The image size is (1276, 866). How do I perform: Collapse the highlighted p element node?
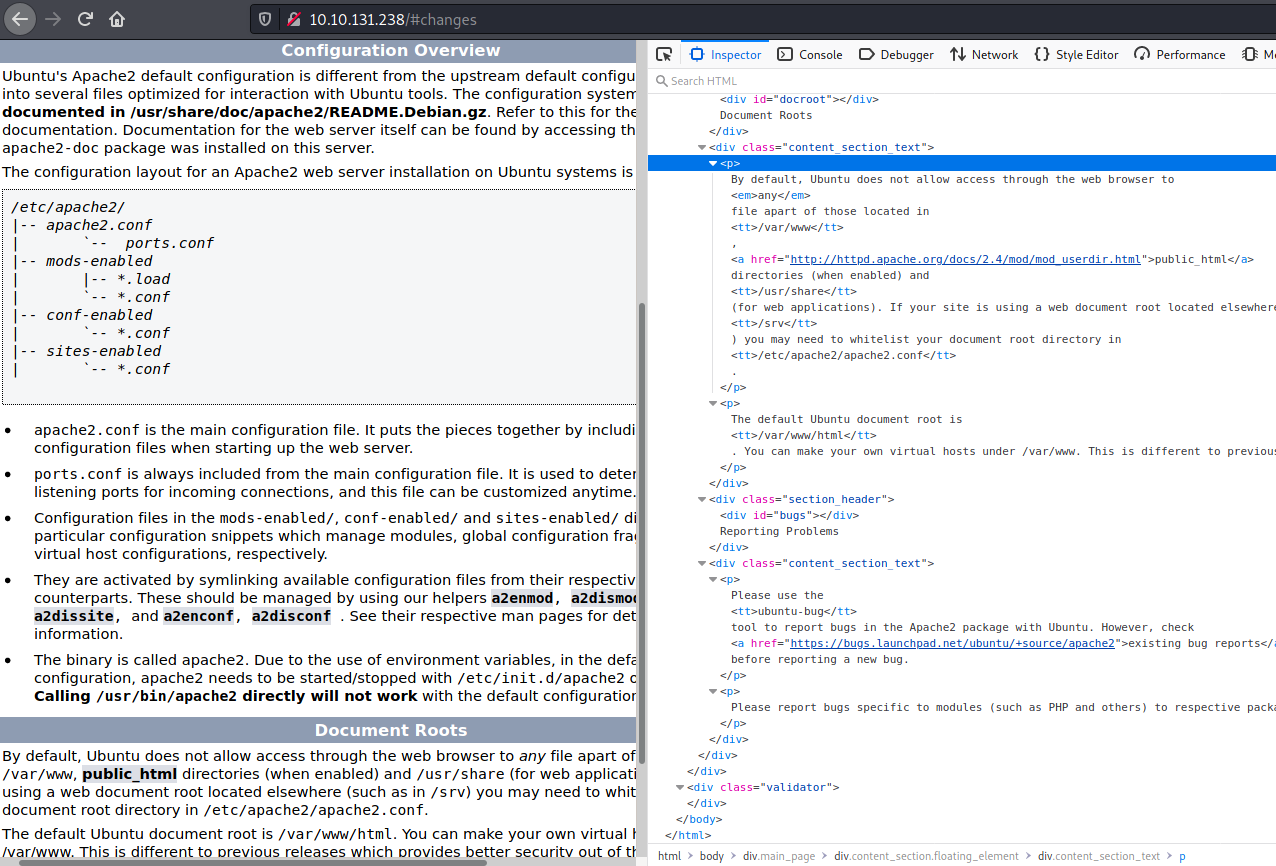pos(713,163)
